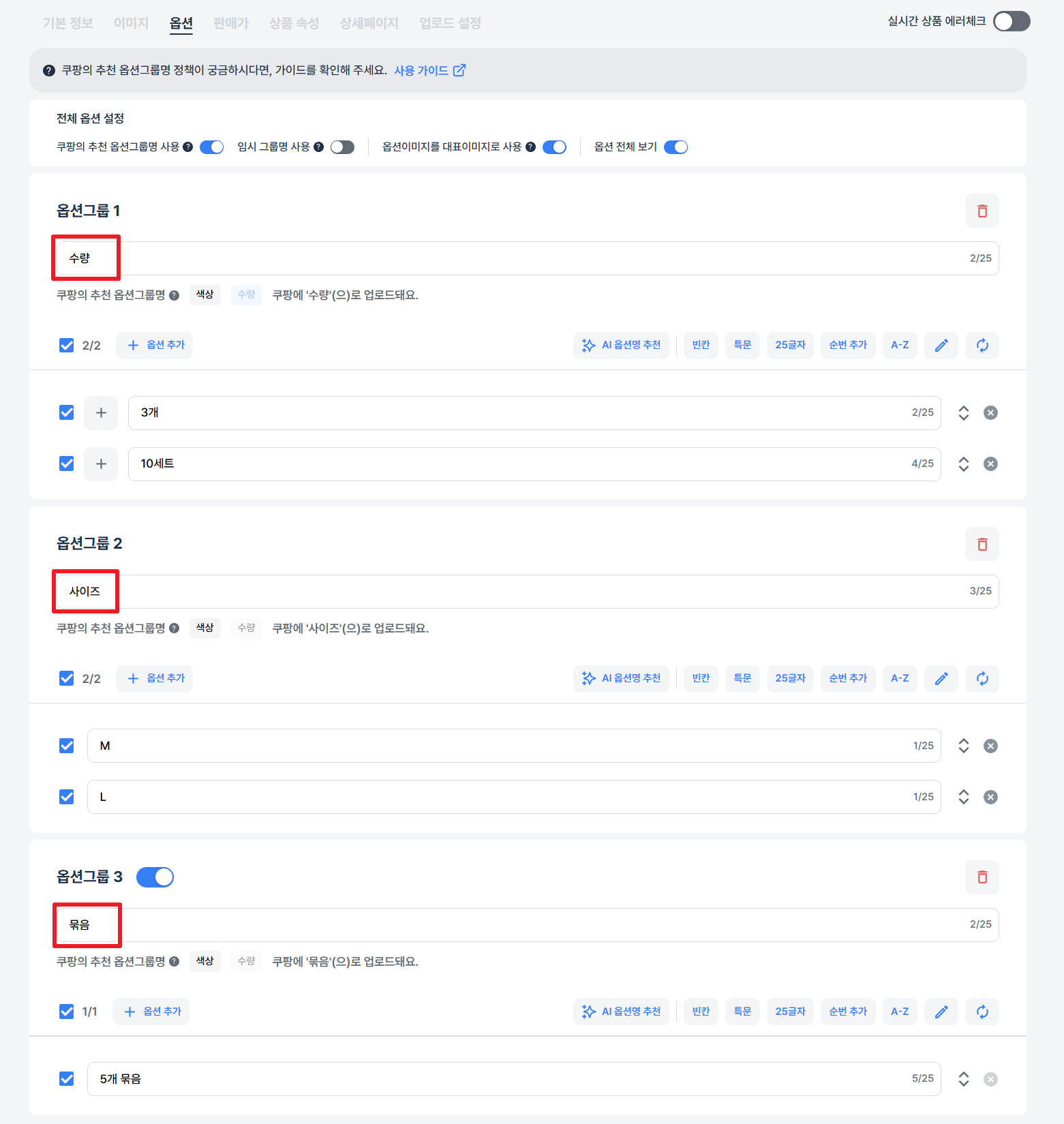Toggle 쿠팡의 추천 옵션그룹명 사용 switch

(211, 147)
